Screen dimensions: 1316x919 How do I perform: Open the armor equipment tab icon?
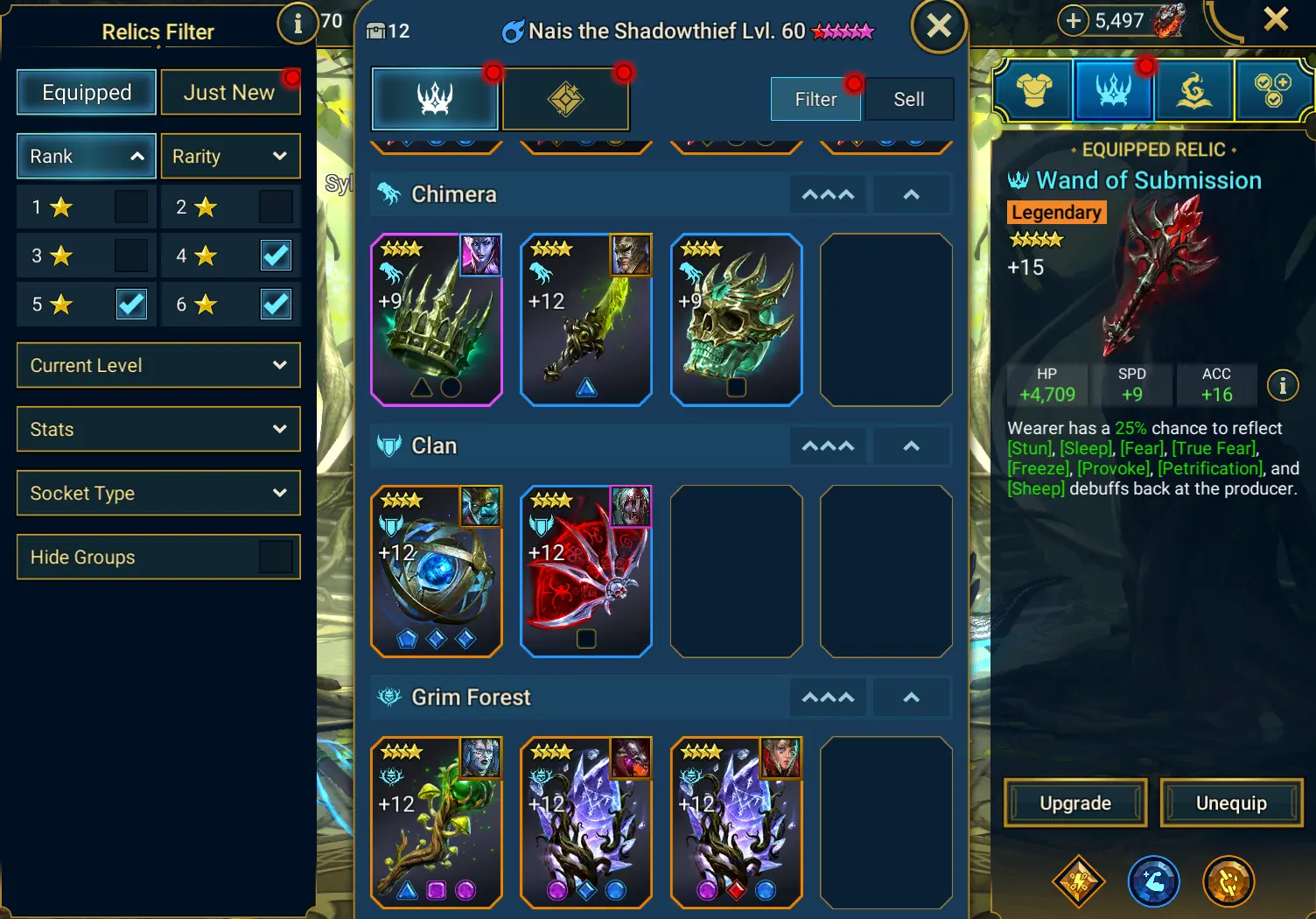[1033, 89]
